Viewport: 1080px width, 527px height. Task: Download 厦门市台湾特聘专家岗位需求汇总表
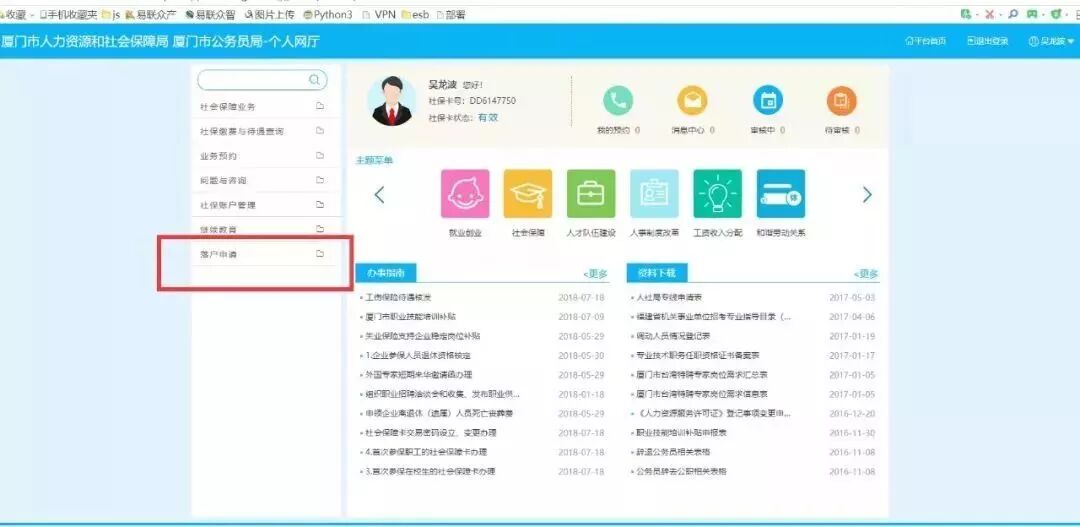point(702,375)
